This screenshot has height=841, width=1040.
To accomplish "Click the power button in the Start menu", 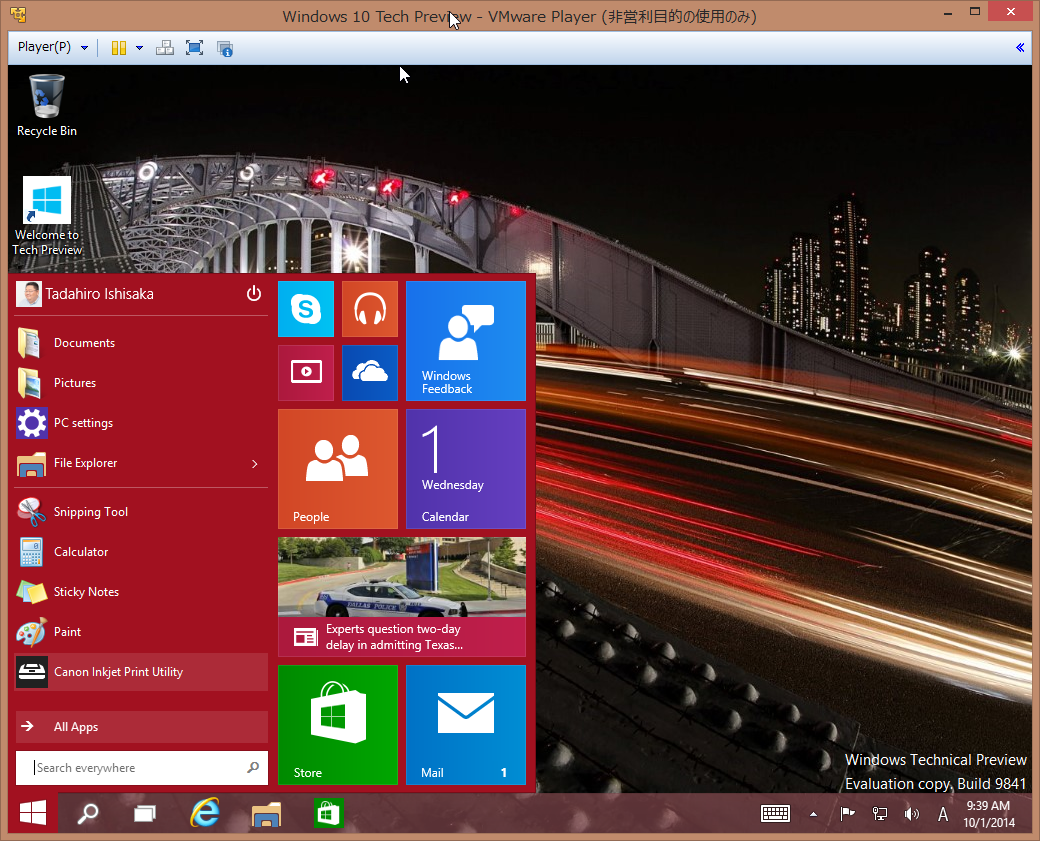I will pos(254,293).
